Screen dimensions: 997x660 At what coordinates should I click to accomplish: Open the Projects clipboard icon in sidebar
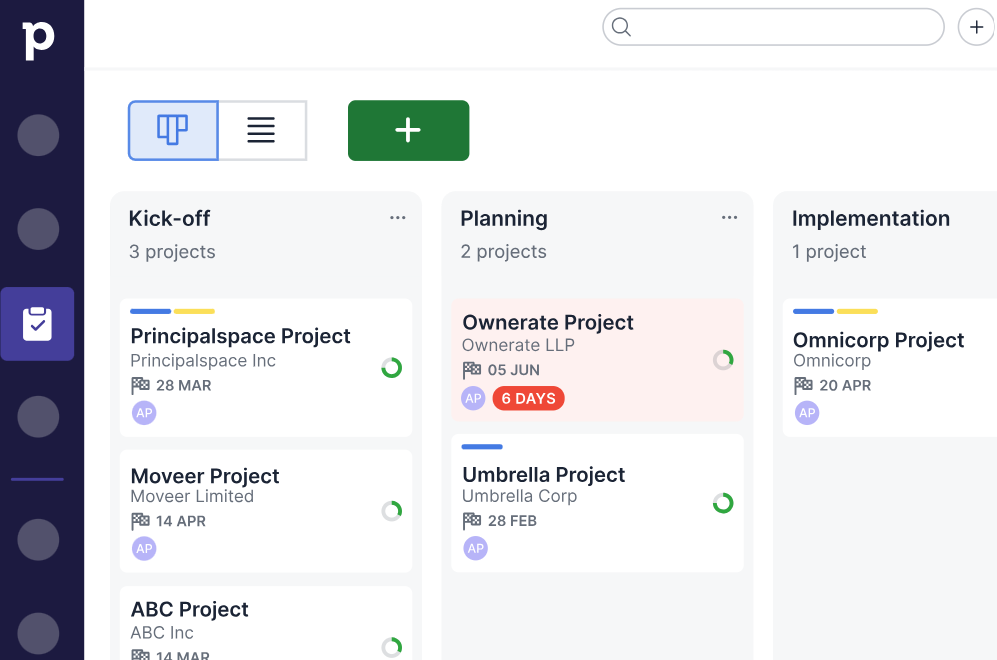pyautogui.click(x=37, y=324)
